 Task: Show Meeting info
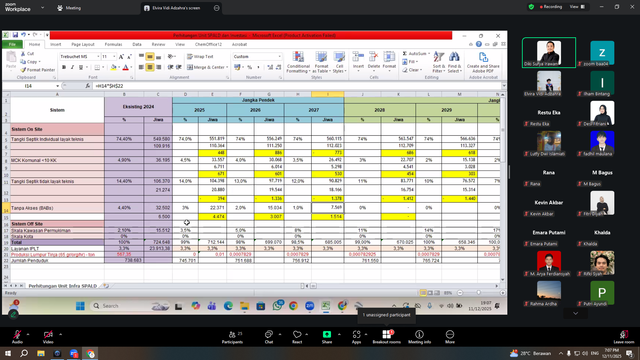coord(419,337)
